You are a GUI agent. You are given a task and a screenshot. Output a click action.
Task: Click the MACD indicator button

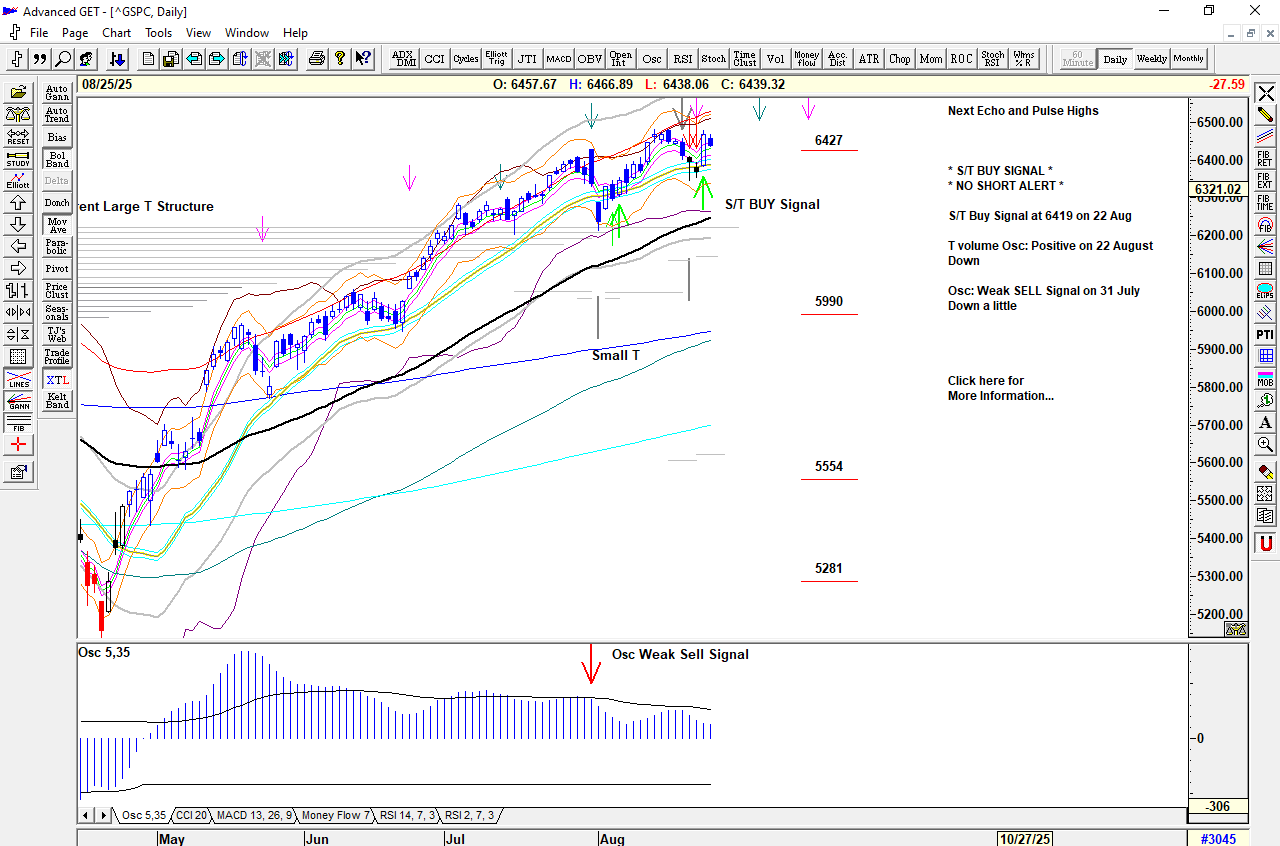(558, 59)
